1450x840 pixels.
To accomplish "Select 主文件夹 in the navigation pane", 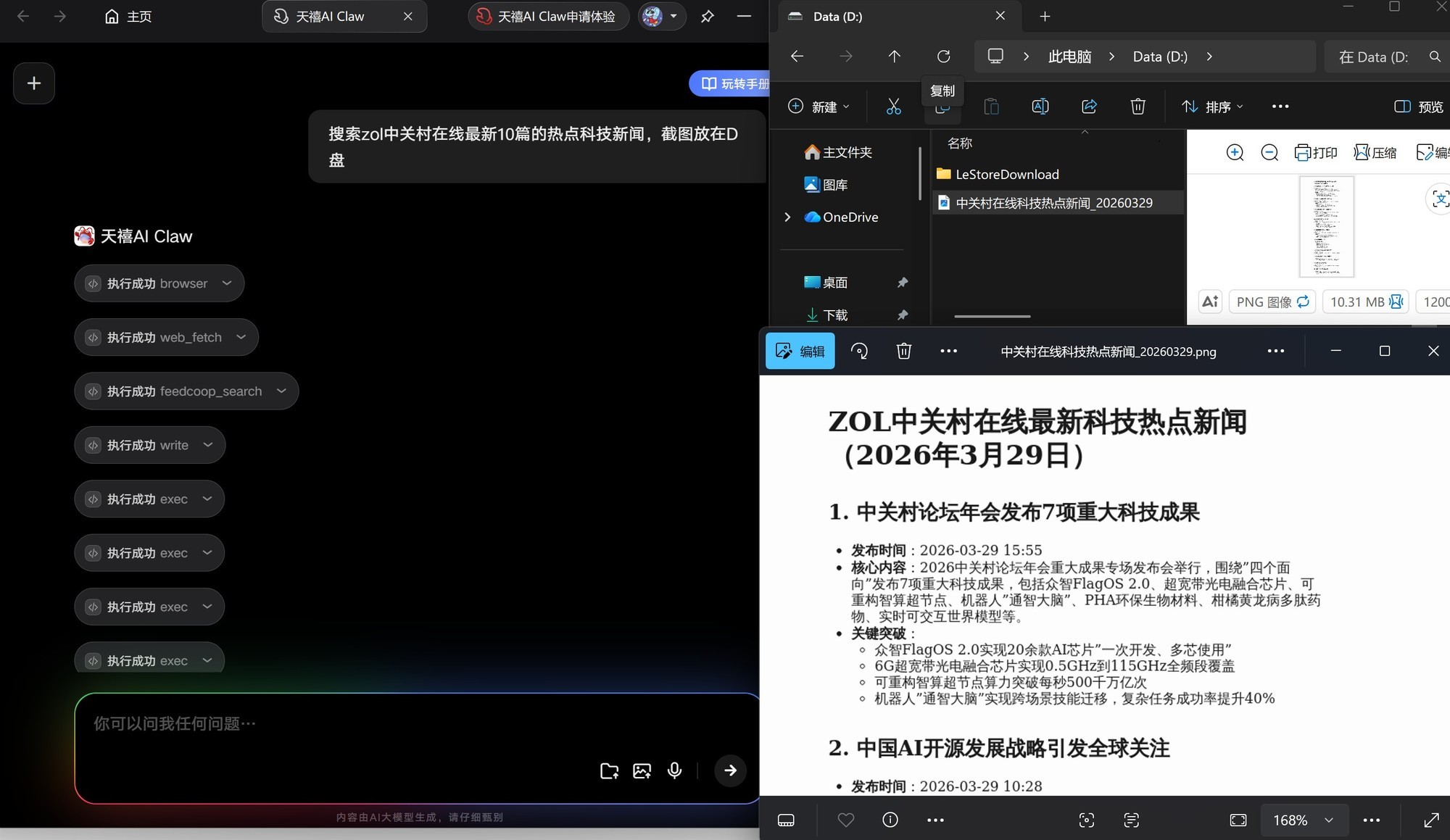I will (x=838, y=152).
